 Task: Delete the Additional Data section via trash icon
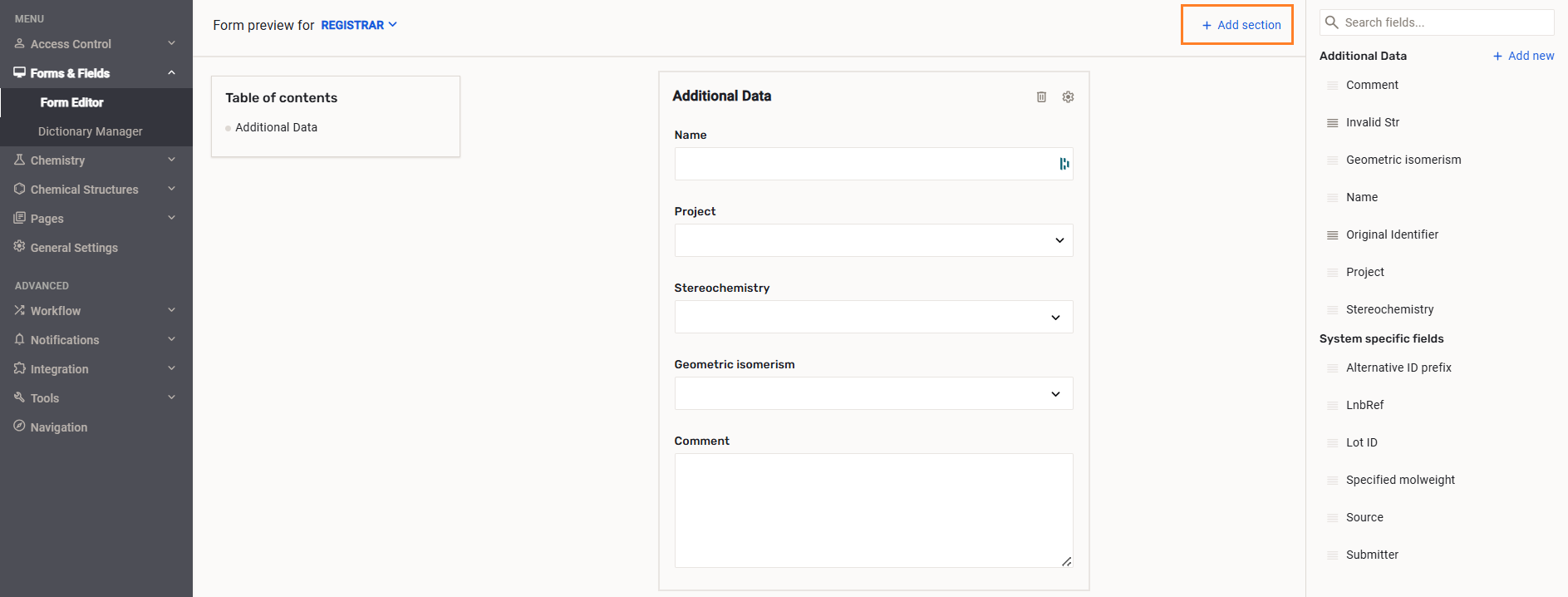[x=1041, y=97]
